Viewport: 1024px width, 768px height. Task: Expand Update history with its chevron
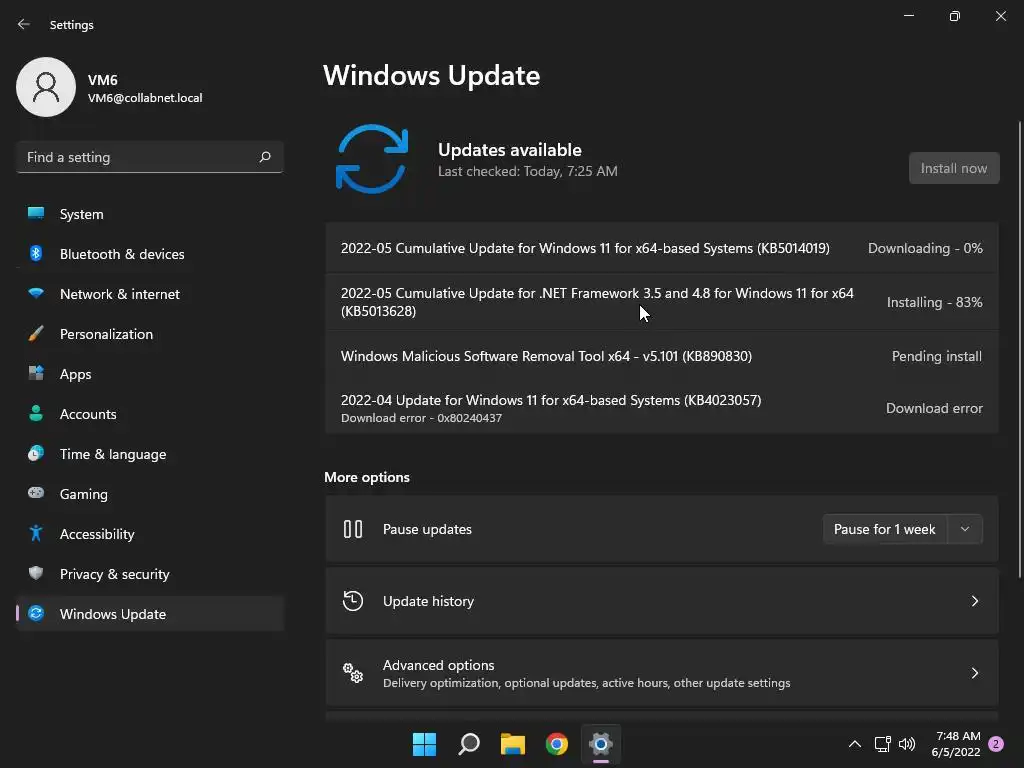(x=974, y=601)
